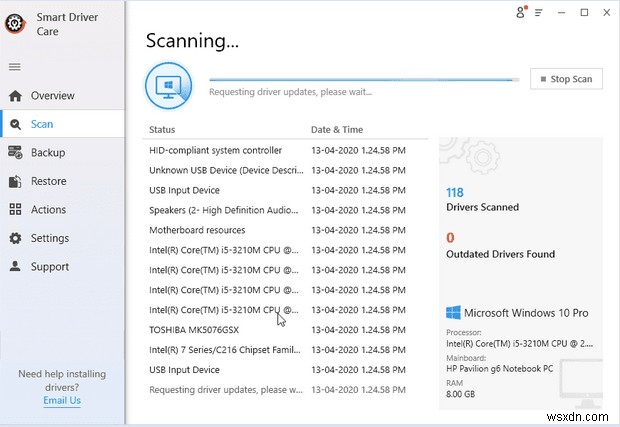Minimize the Smart Driver Care window

[x=561, y=13]
